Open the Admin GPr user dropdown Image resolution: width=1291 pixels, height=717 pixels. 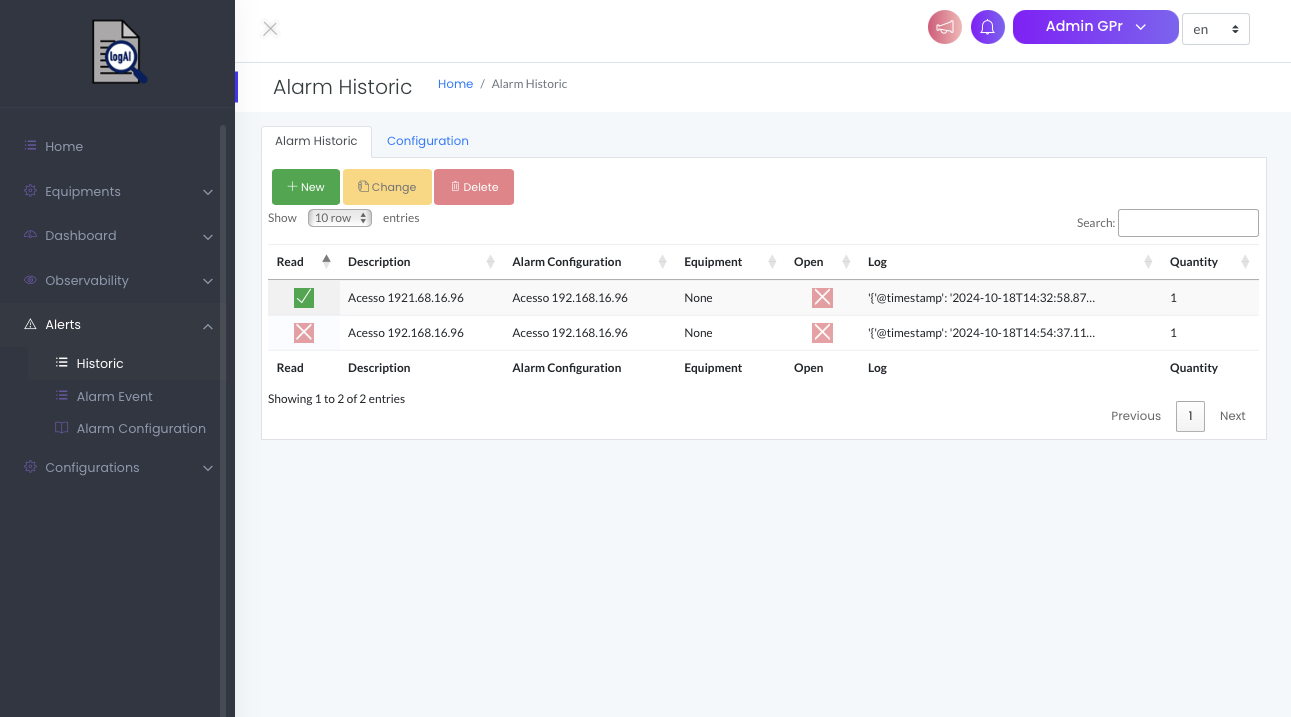tap(1095, 27)
